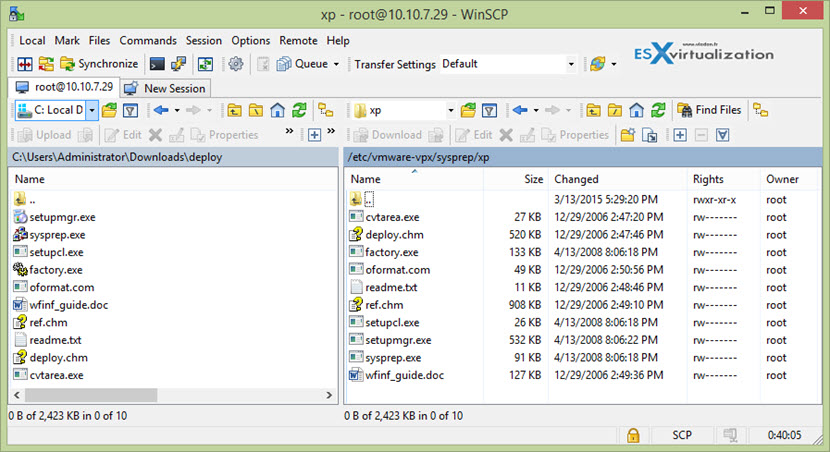
Task: Open the Mark menu
Action: 67,41
